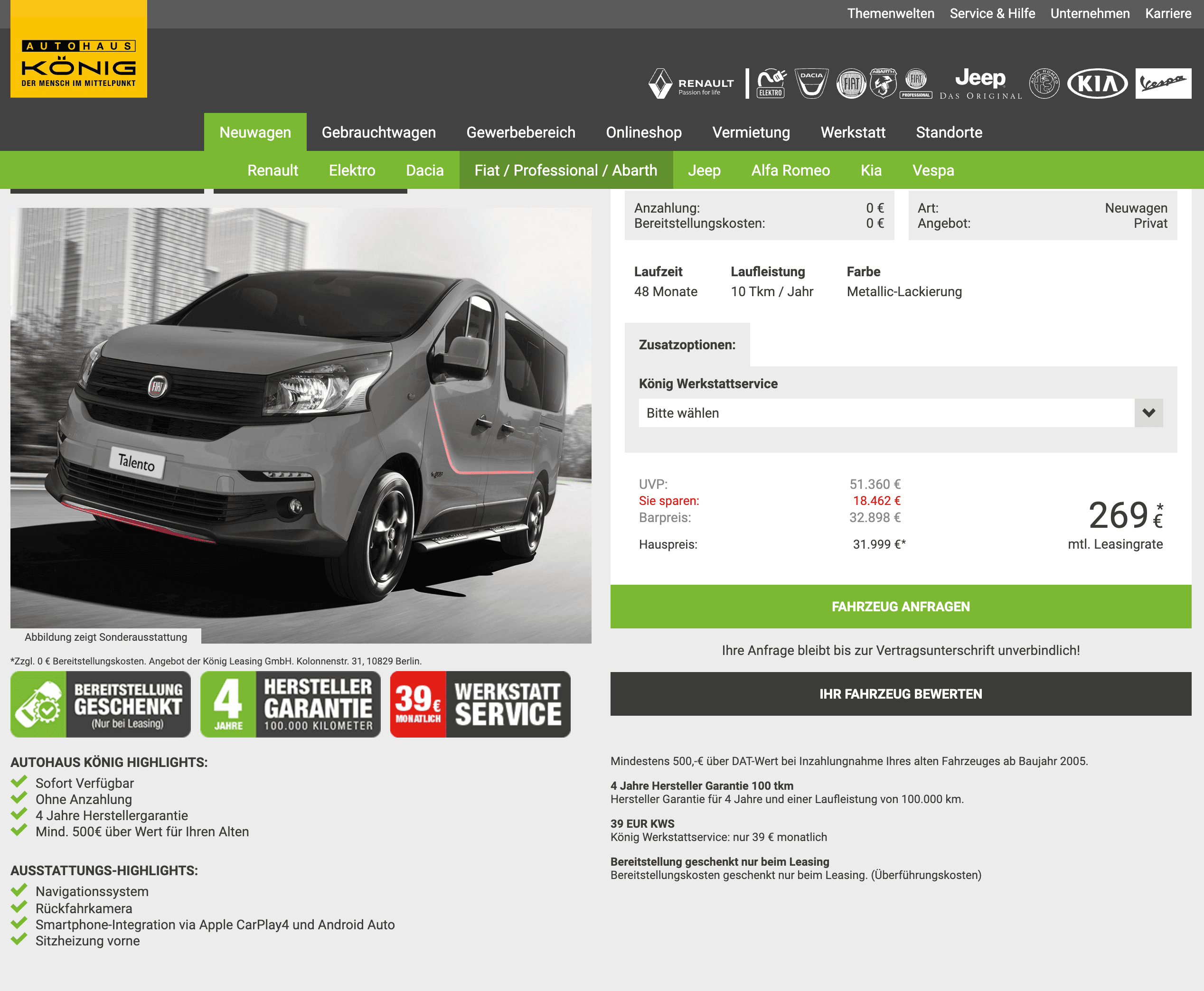
Task: Open the Bitte wählen select box
Action: click(x=900, y=413)
